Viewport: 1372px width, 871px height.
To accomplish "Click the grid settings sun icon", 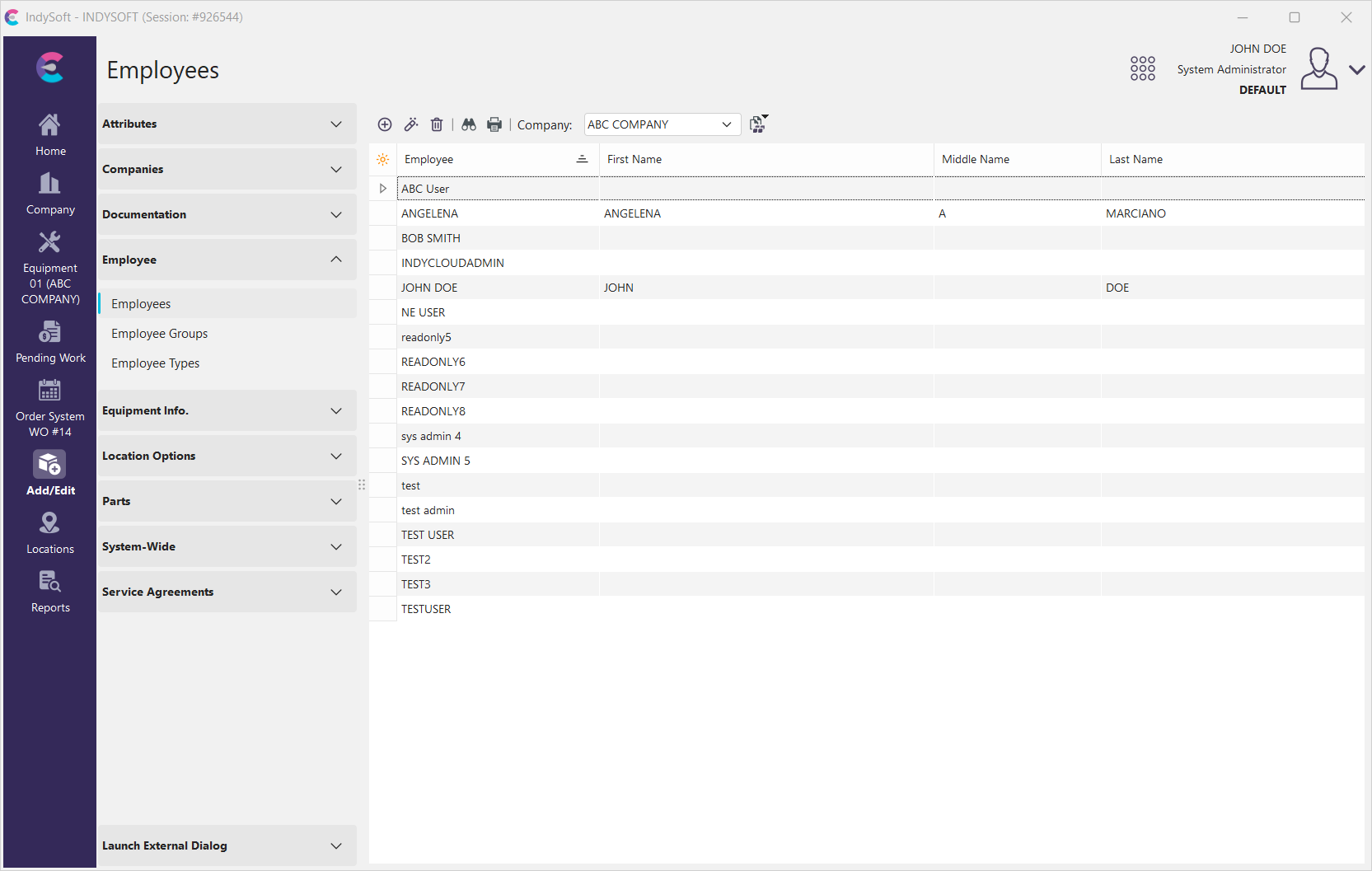I will point(382,160).
